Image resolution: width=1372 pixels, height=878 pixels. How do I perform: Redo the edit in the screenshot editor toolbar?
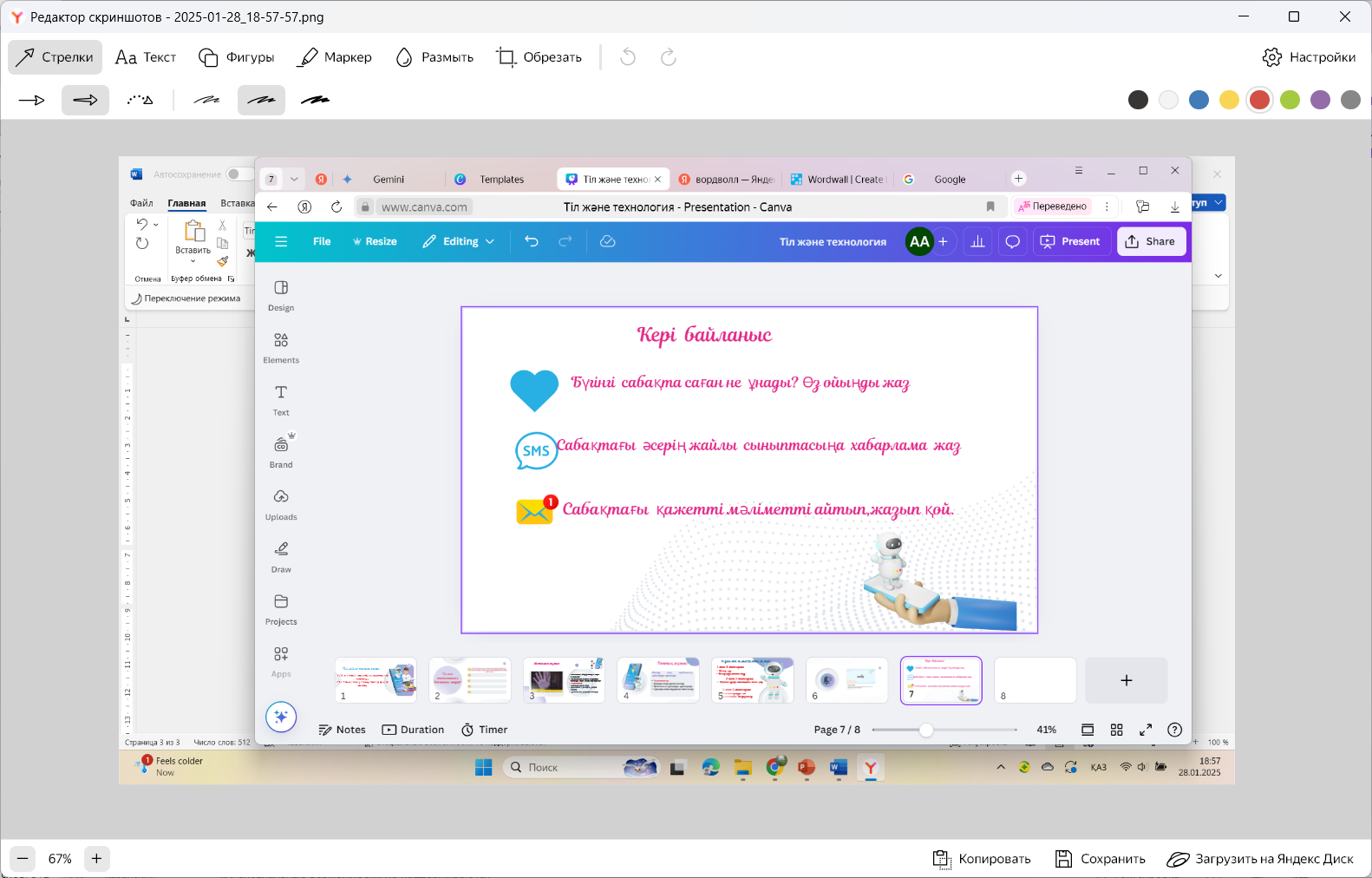pyautogui.click(x=668, y=57)
